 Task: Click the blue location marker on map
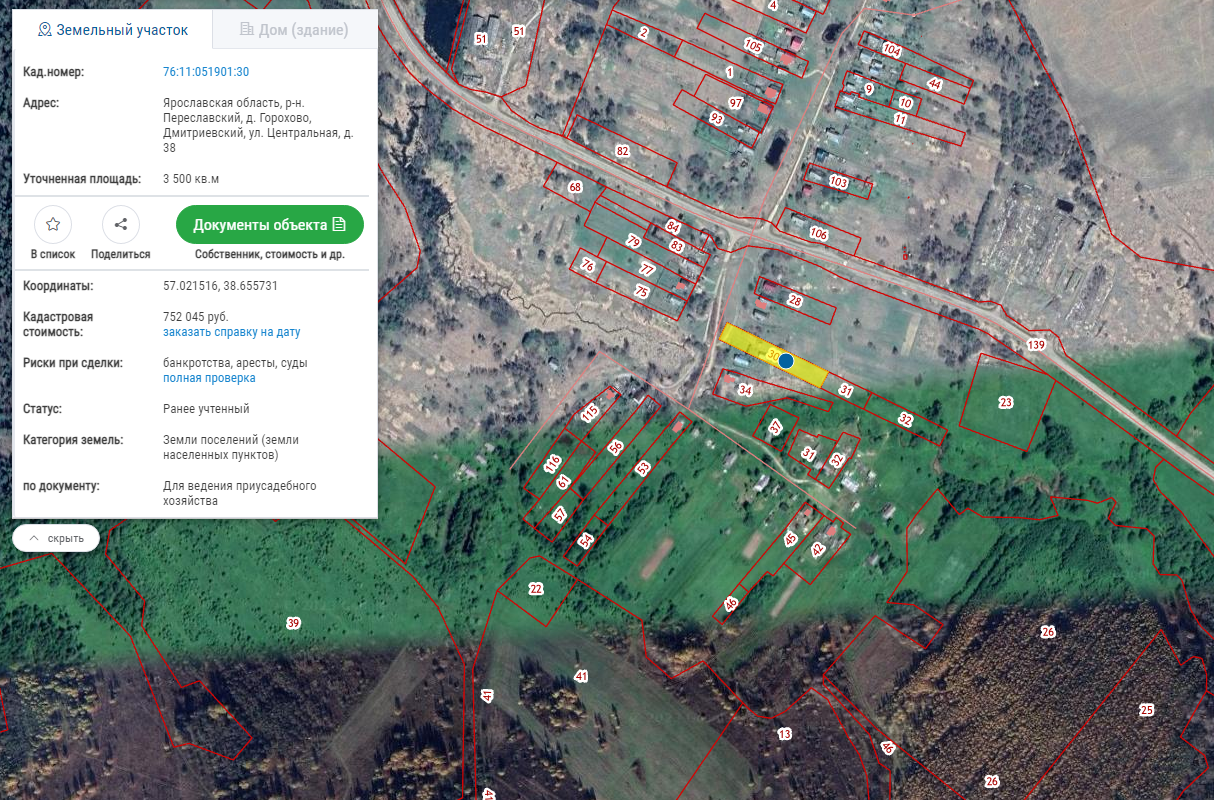pyautogui.click(x=786, y=361)
